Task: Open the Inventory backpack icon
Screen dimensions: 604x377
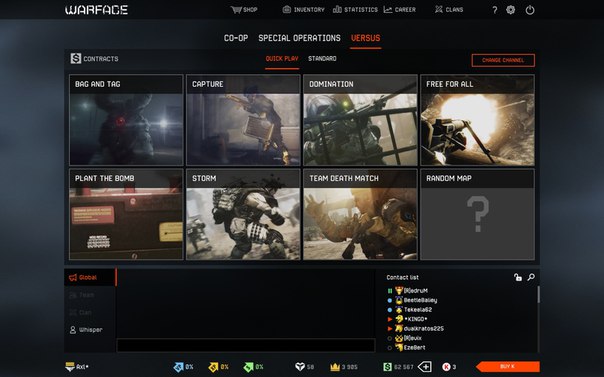Action: click(x=287, y=10)
